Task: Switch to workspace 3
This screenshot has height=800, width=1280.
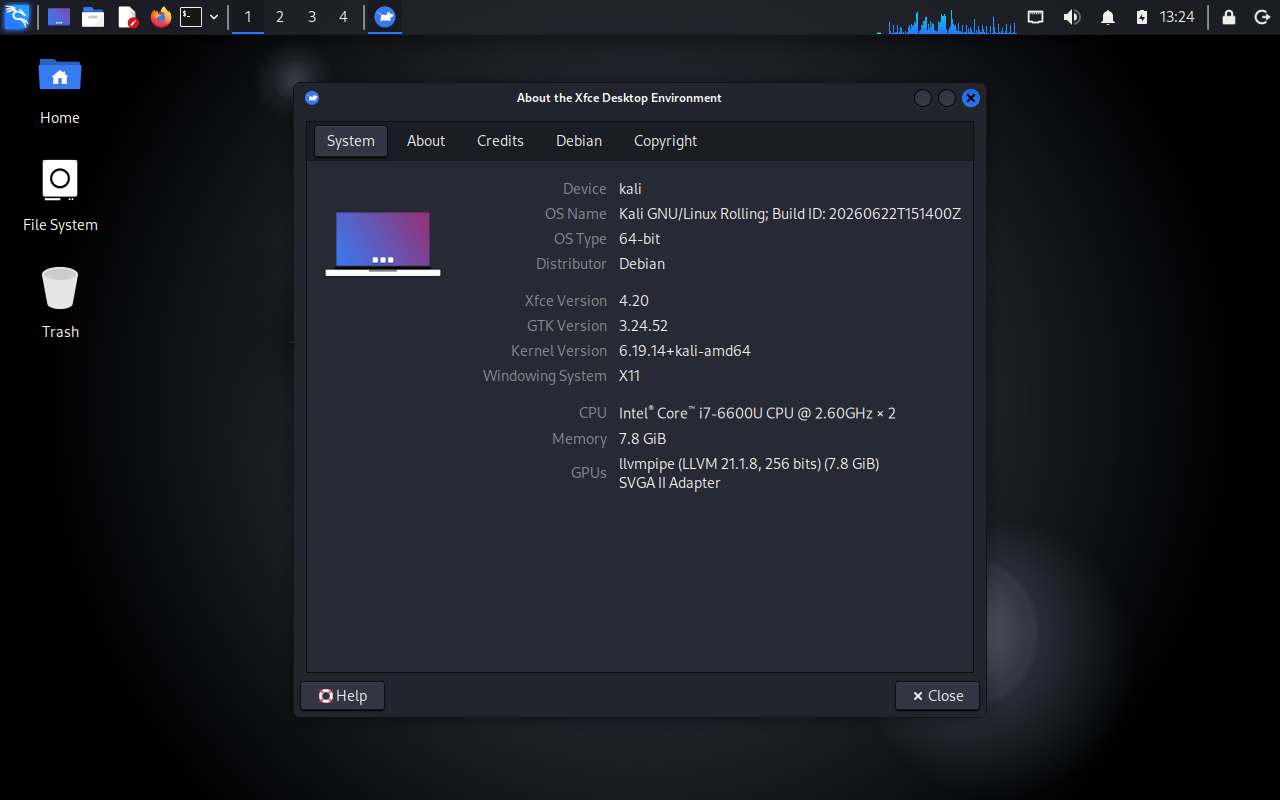Action: 312,17
